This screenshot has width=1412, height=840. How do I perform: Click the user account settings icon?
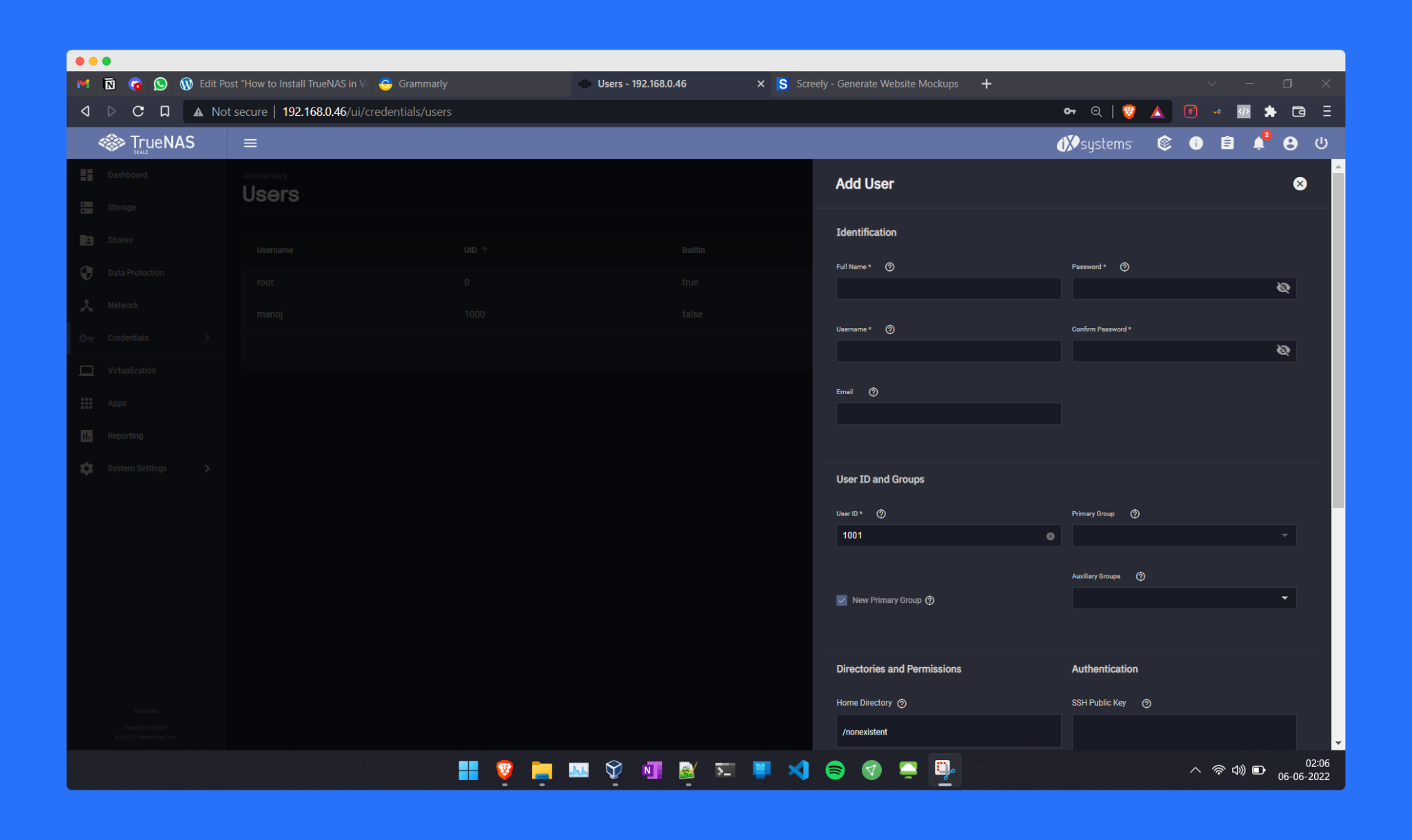coord(1290,143)
